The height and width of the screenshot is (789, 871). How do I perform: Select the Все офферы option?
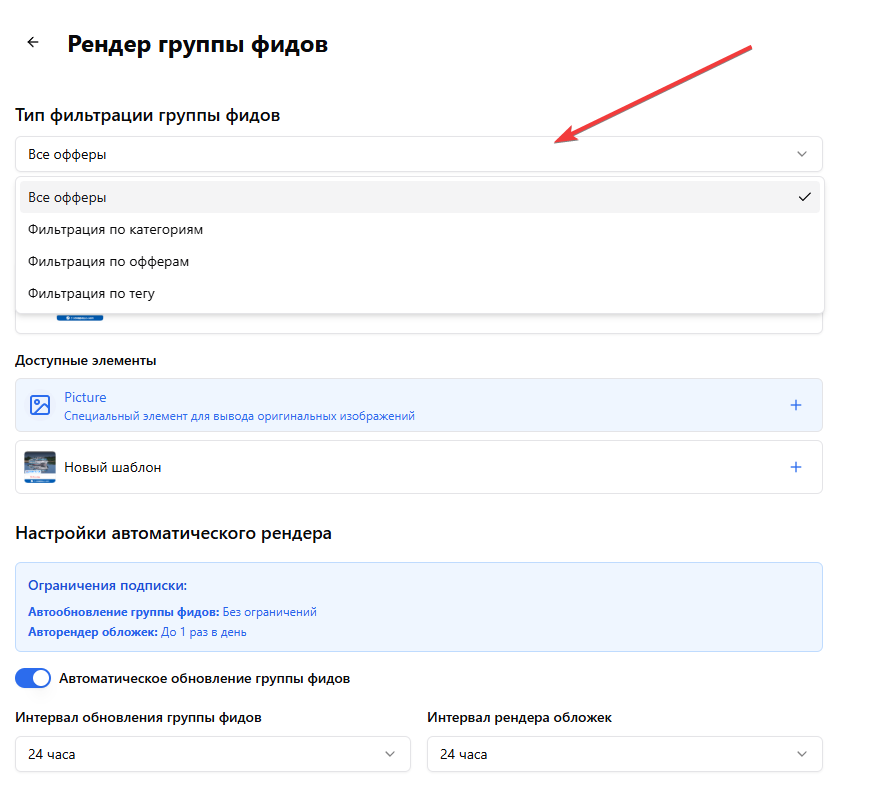click(66, 197)
